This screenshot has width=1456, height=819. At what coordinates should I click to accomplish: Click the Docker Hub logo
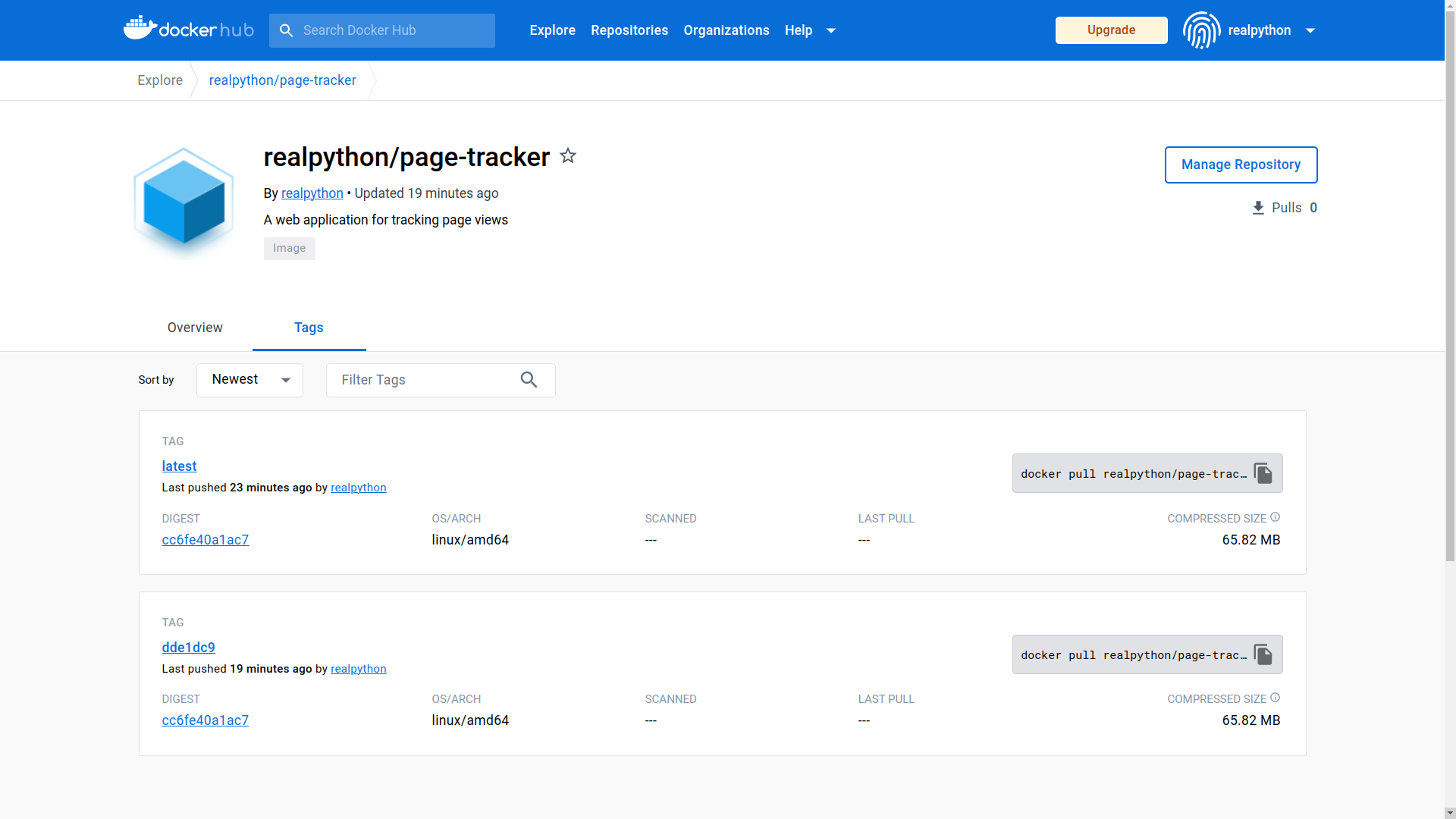187,30
